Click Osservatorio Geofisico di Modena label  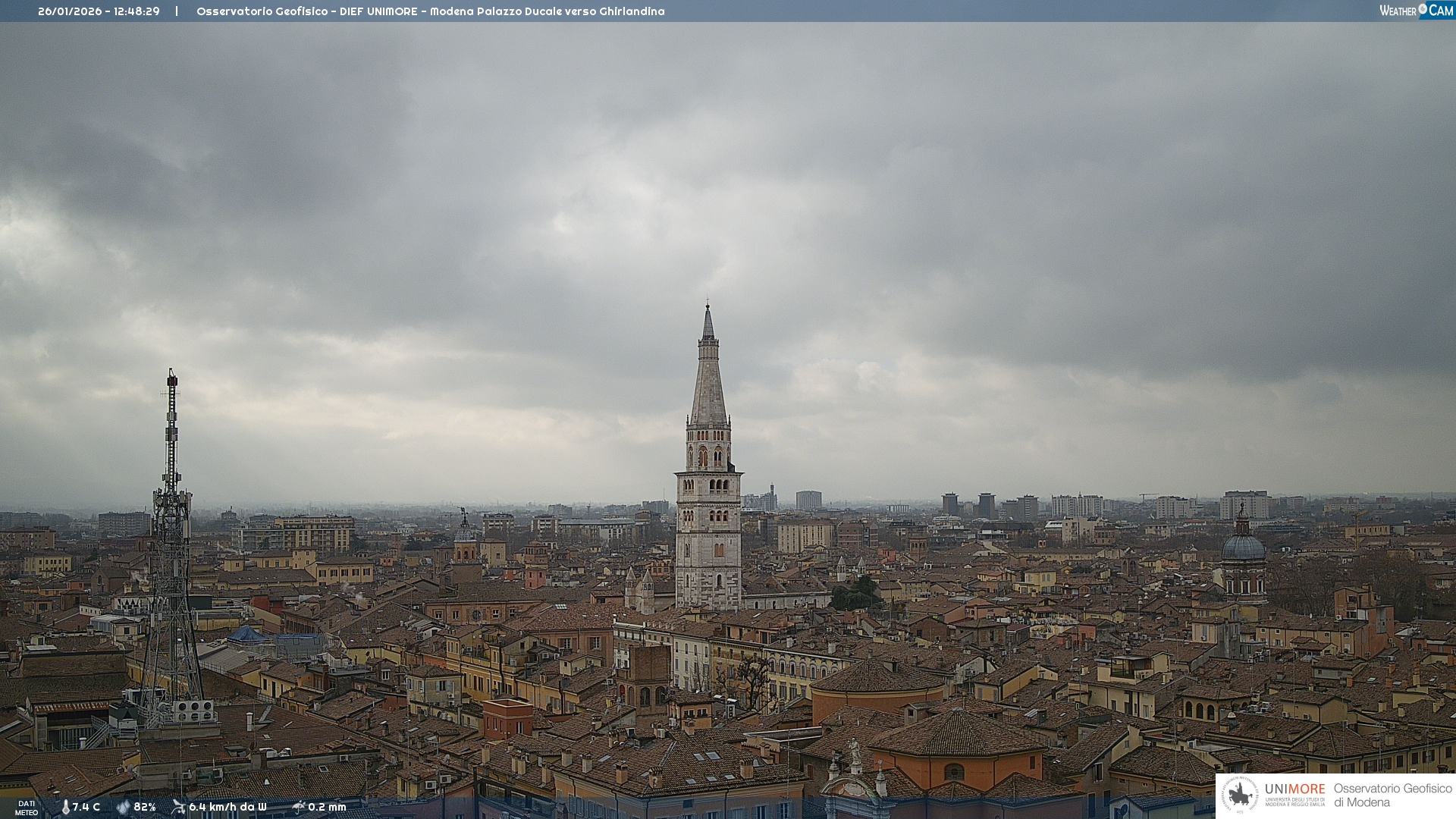pos(1392,795)
